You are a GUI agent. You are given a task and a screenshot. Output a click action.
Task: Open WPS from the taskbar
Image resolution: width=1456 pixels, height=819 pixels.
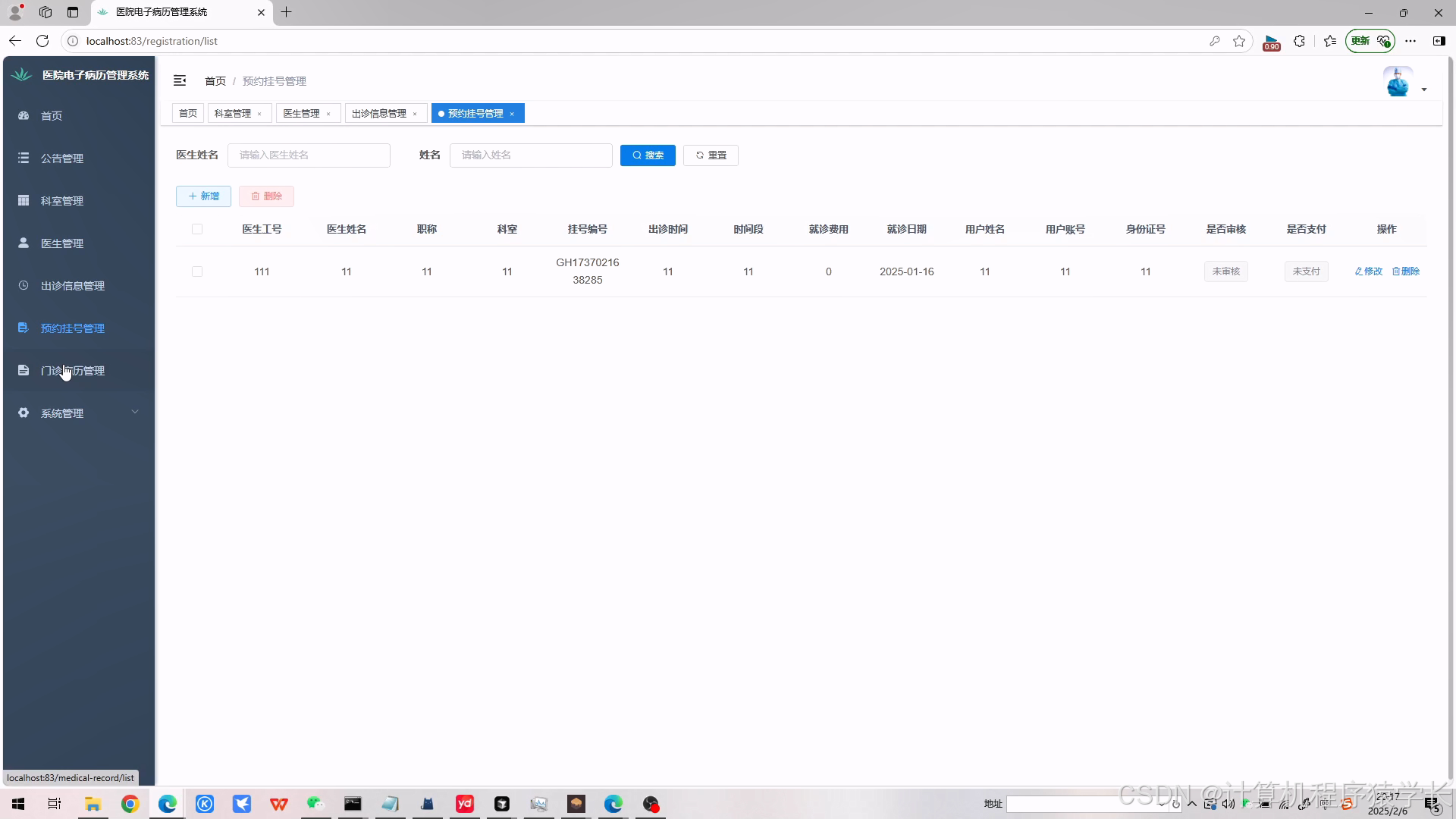[278, 804]
